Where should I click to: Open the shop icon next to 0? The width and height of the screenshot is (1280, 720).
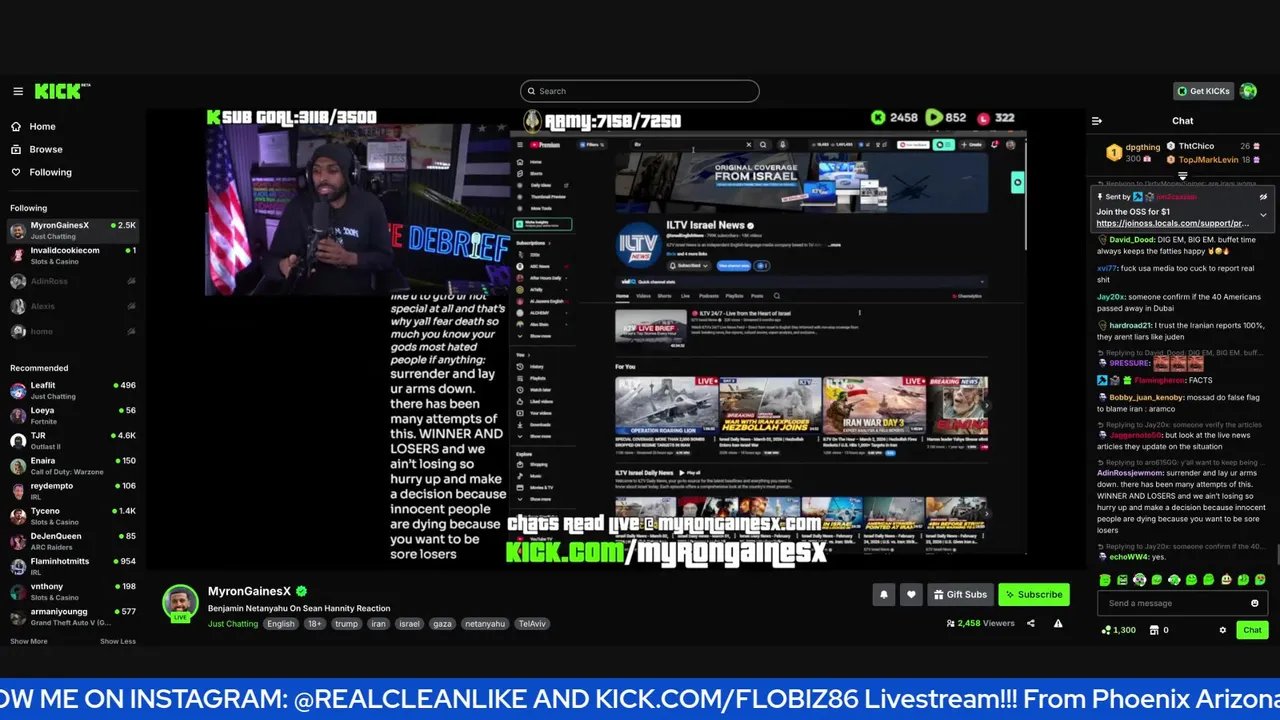coord(1154,630)
